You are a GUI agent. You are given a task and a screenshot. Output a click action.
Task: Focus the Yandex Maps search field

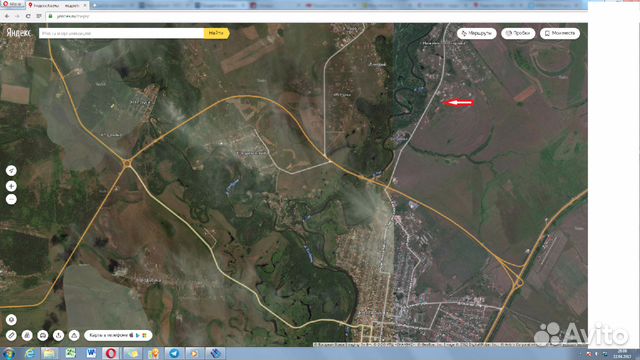point(121,33)
